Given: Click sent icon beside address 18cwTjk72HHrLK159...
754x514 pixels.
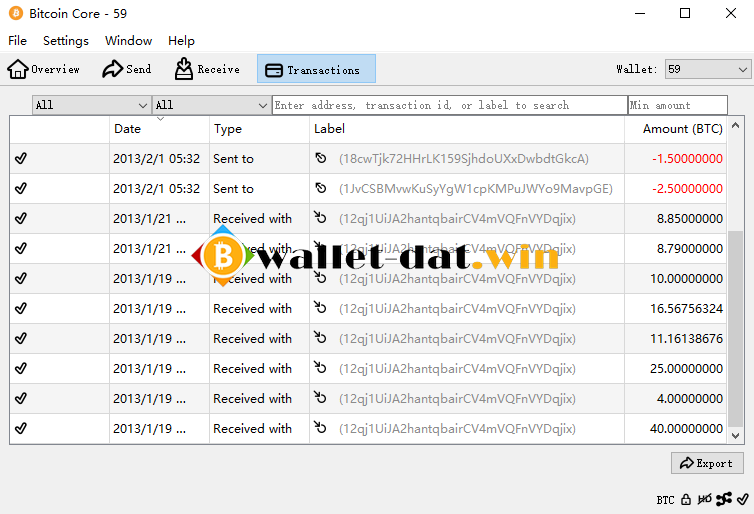Looking at the screenshot, I should 321,158.
